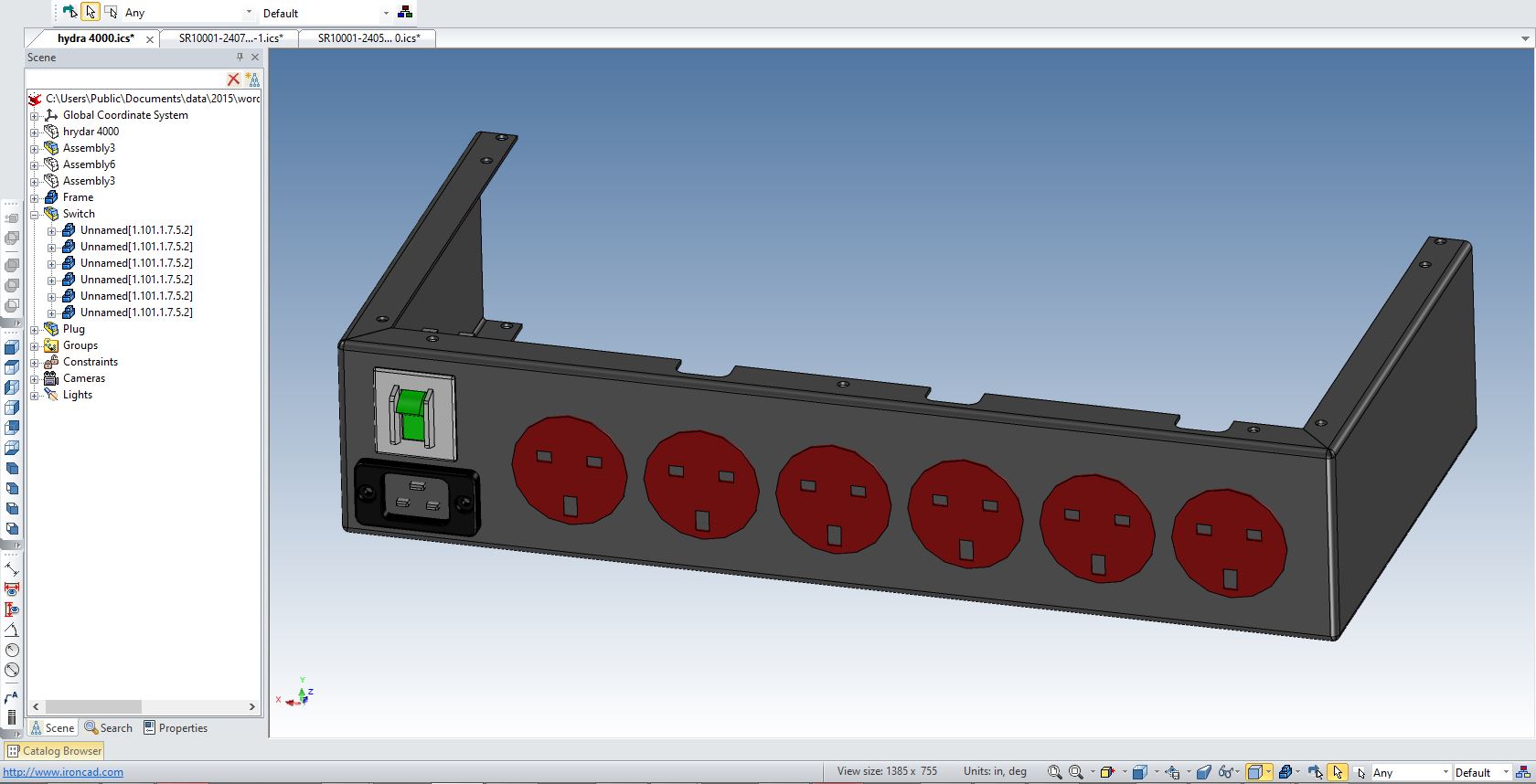Expand the Constraints node
The height and width of the screenshot is (784, 1536).
(x=35, y=362)
